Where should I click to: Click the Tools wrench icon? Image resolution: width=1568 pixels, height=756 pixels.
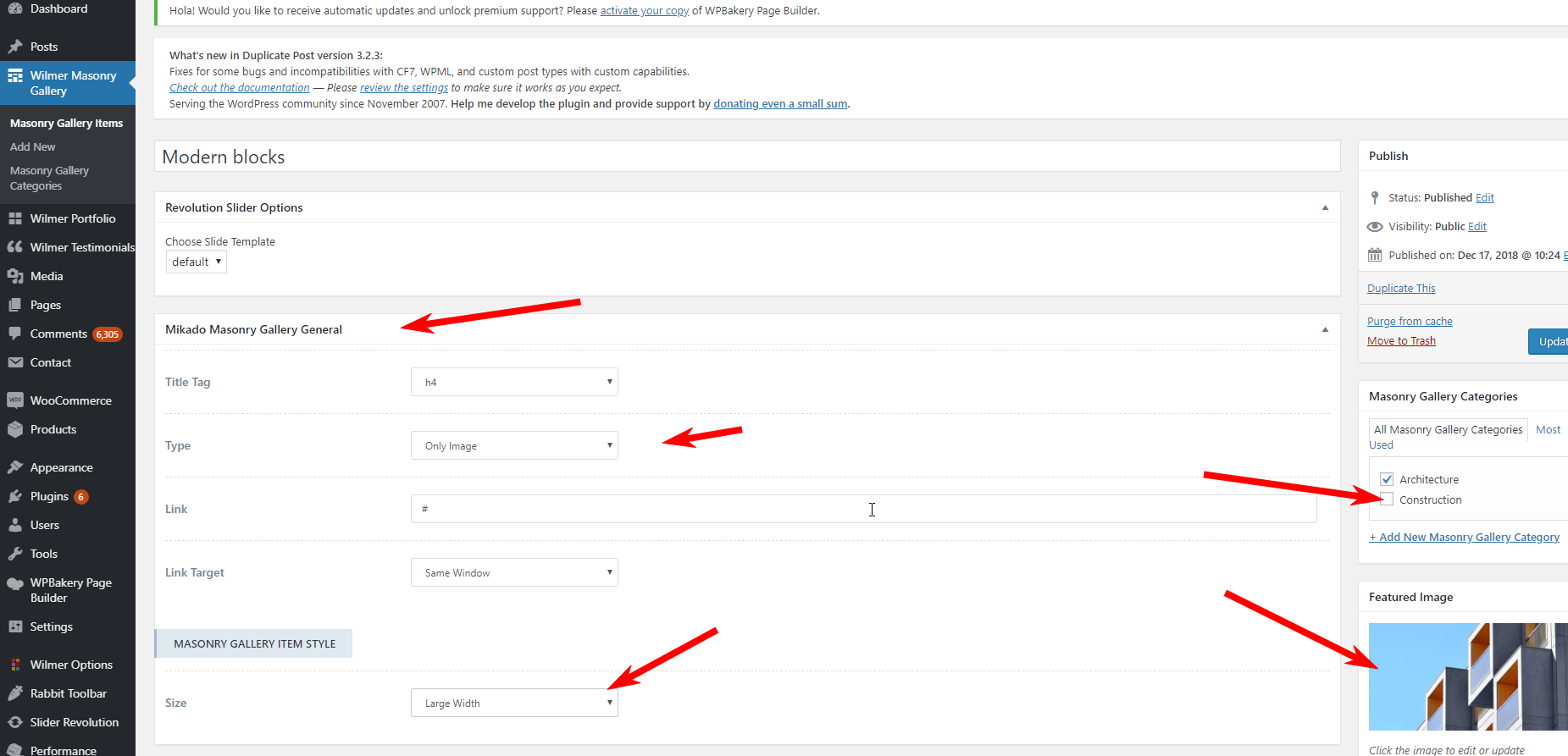15,554
